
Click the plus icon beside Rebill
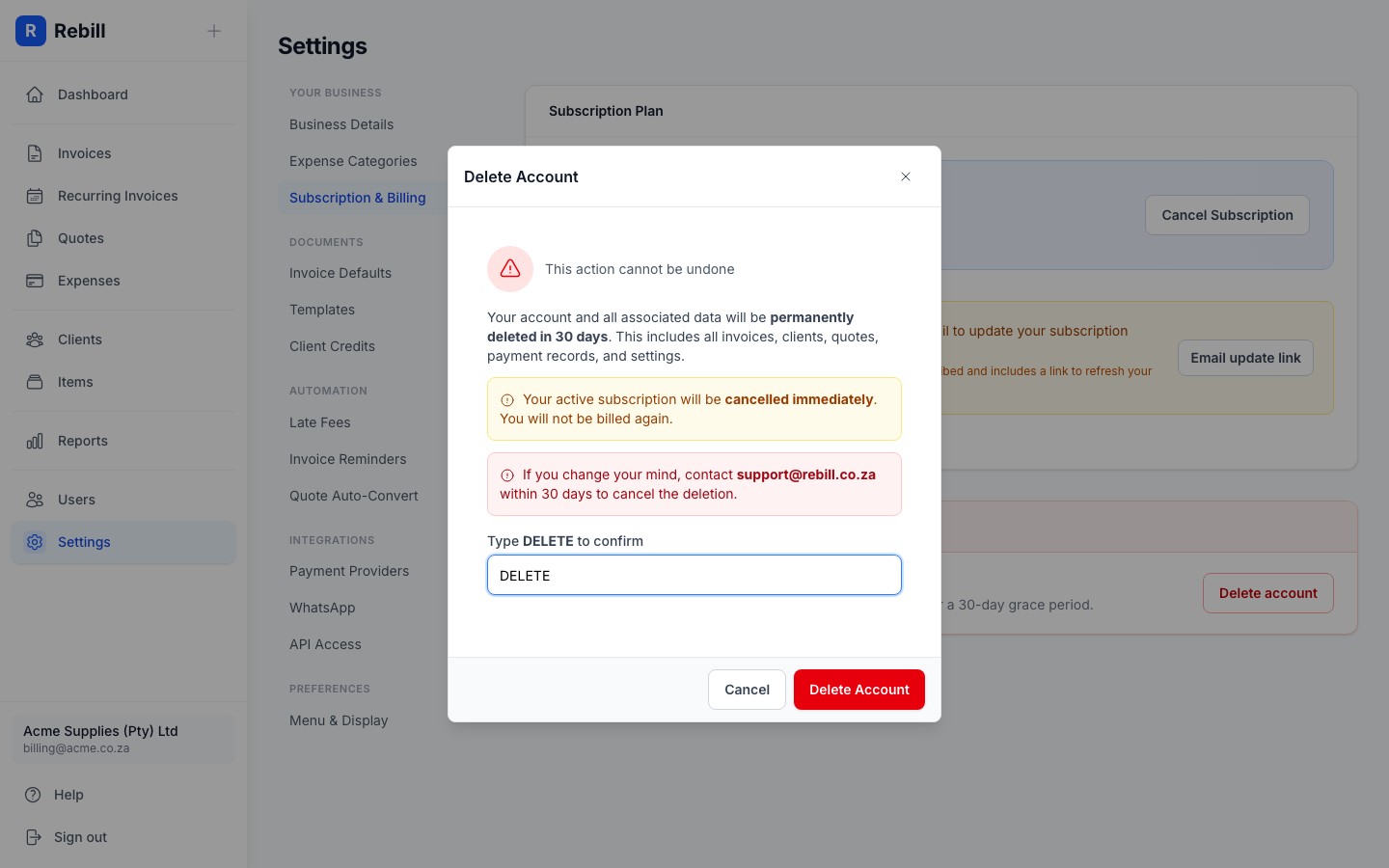214,31
